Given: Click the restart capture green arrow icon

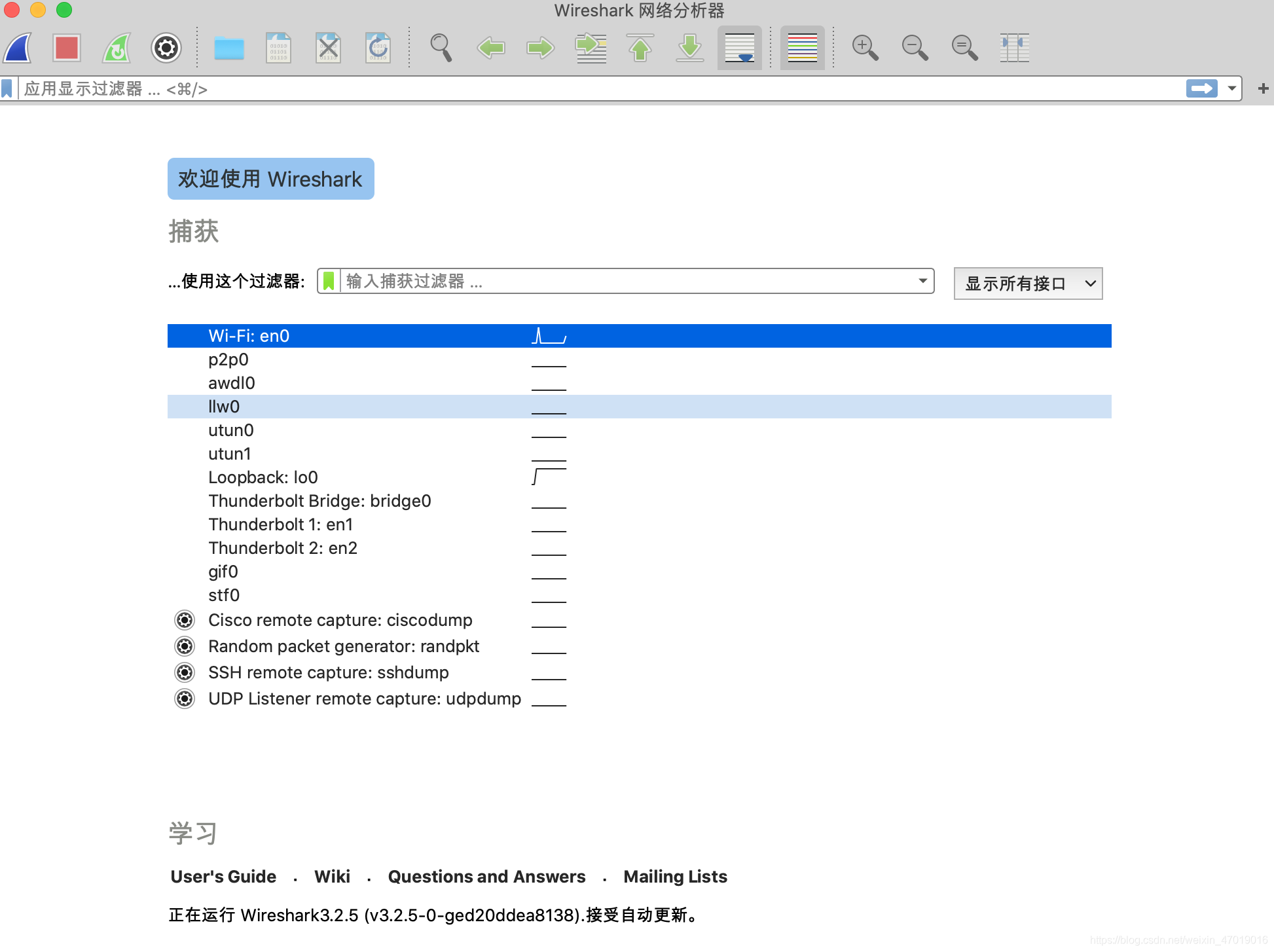Looking at the screenshot, I should coord(119,49).
